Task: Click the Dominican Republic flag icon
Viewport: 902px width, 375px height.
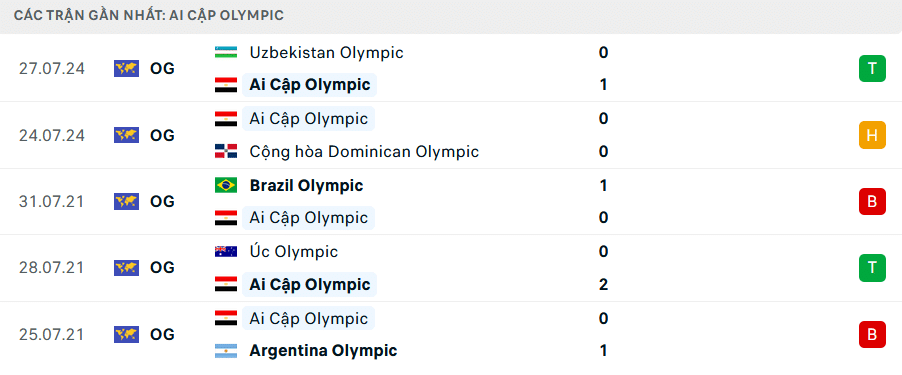Action: click(x=226, y=151)
